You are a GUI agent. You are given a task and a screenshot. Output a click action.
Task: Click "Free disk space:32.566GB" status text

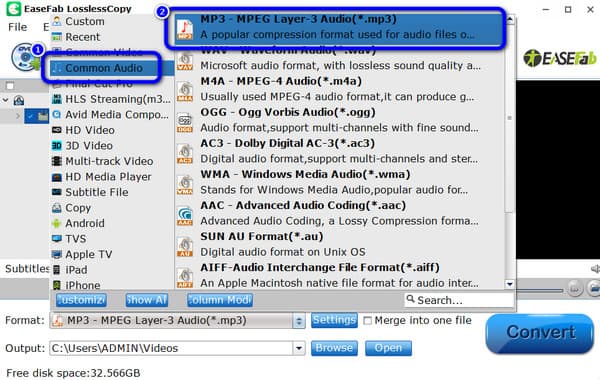point(73,373)
